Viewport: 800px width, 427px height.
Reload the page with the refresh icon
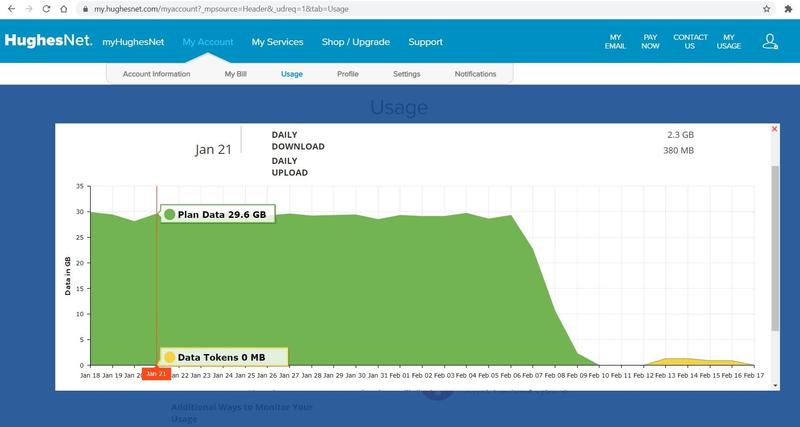(x=46, y=9)
